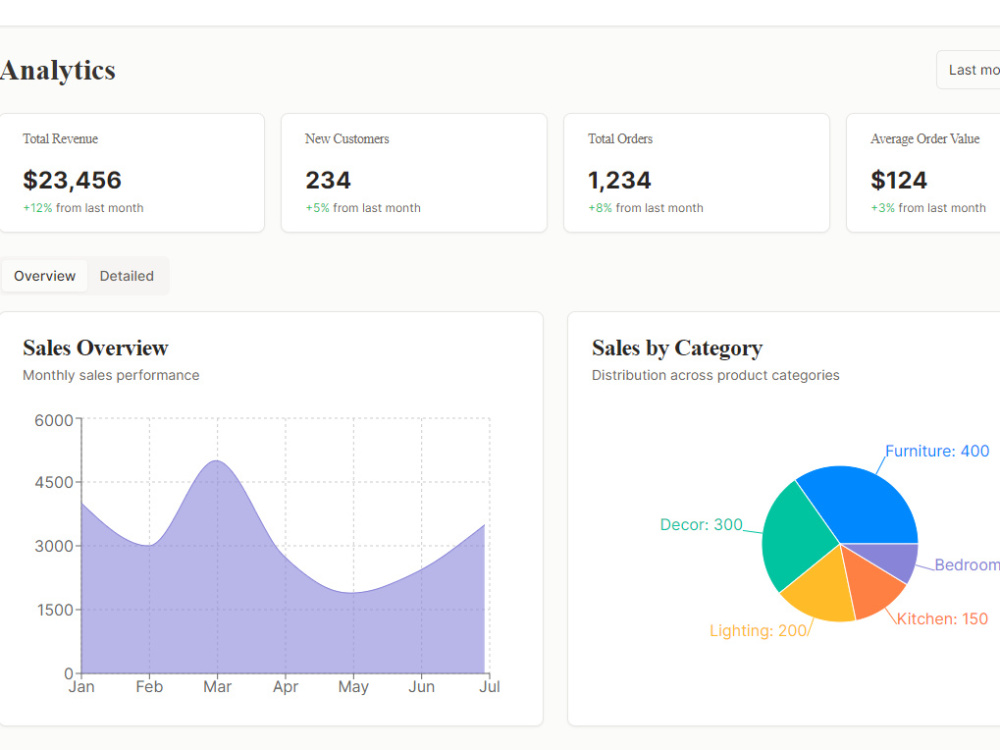The width and height of the screenshot is (1000, 750).
Task: Click the Average Order Value card title
Action: pos(925,139)
